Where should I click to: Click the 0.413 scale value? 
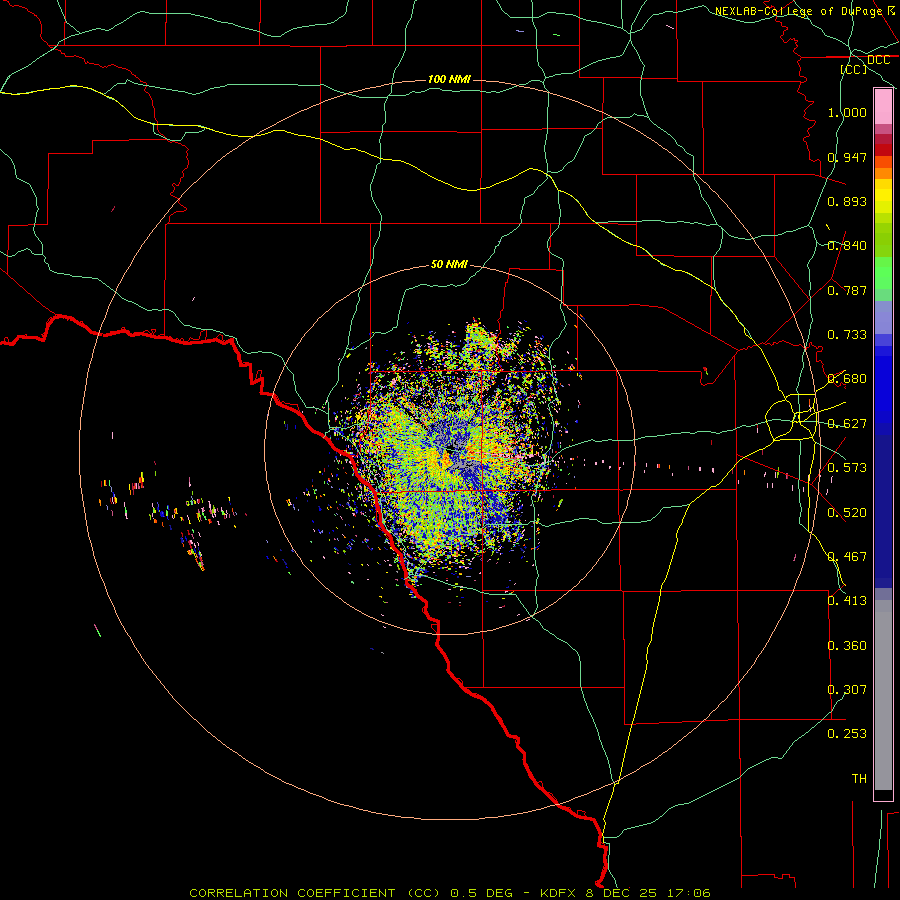pos(847,601)
